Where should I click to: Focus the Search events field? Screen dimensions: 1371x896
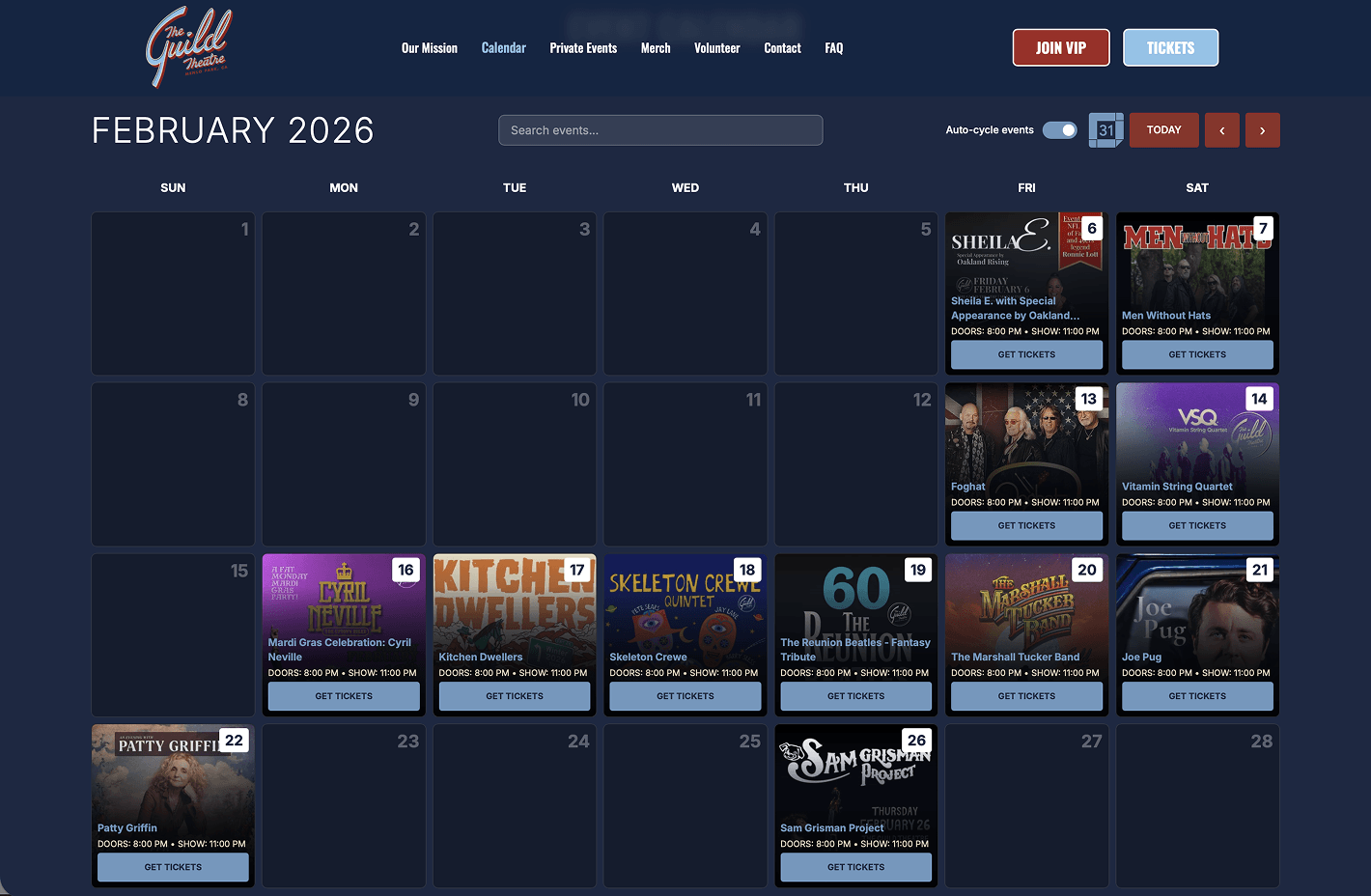coord(660,130)
